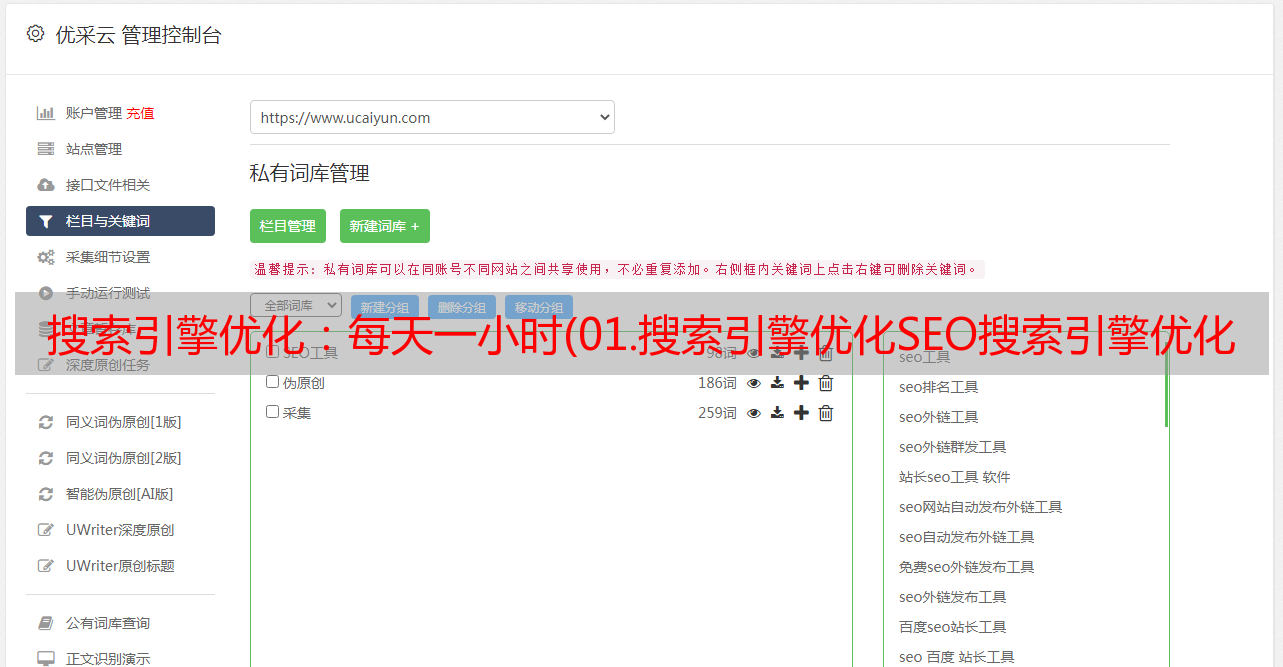Open the 全部词库 group dropdown
The image size is (1283, 667).
tap(296, 306)
